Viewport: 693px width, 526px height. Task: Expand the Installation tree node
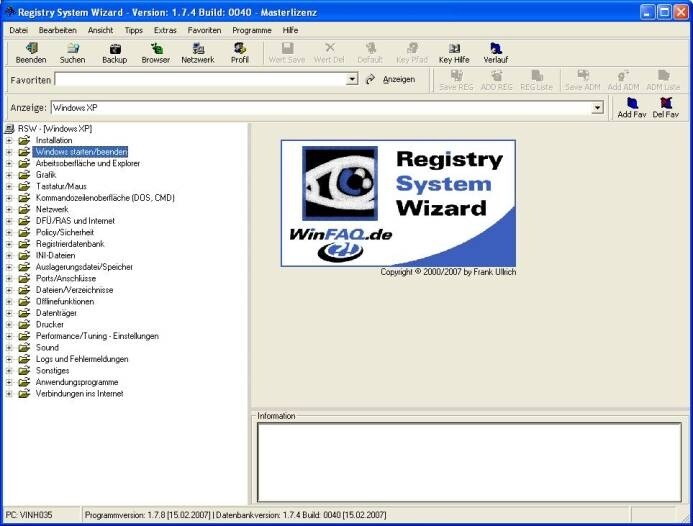[x=9, y=140]
